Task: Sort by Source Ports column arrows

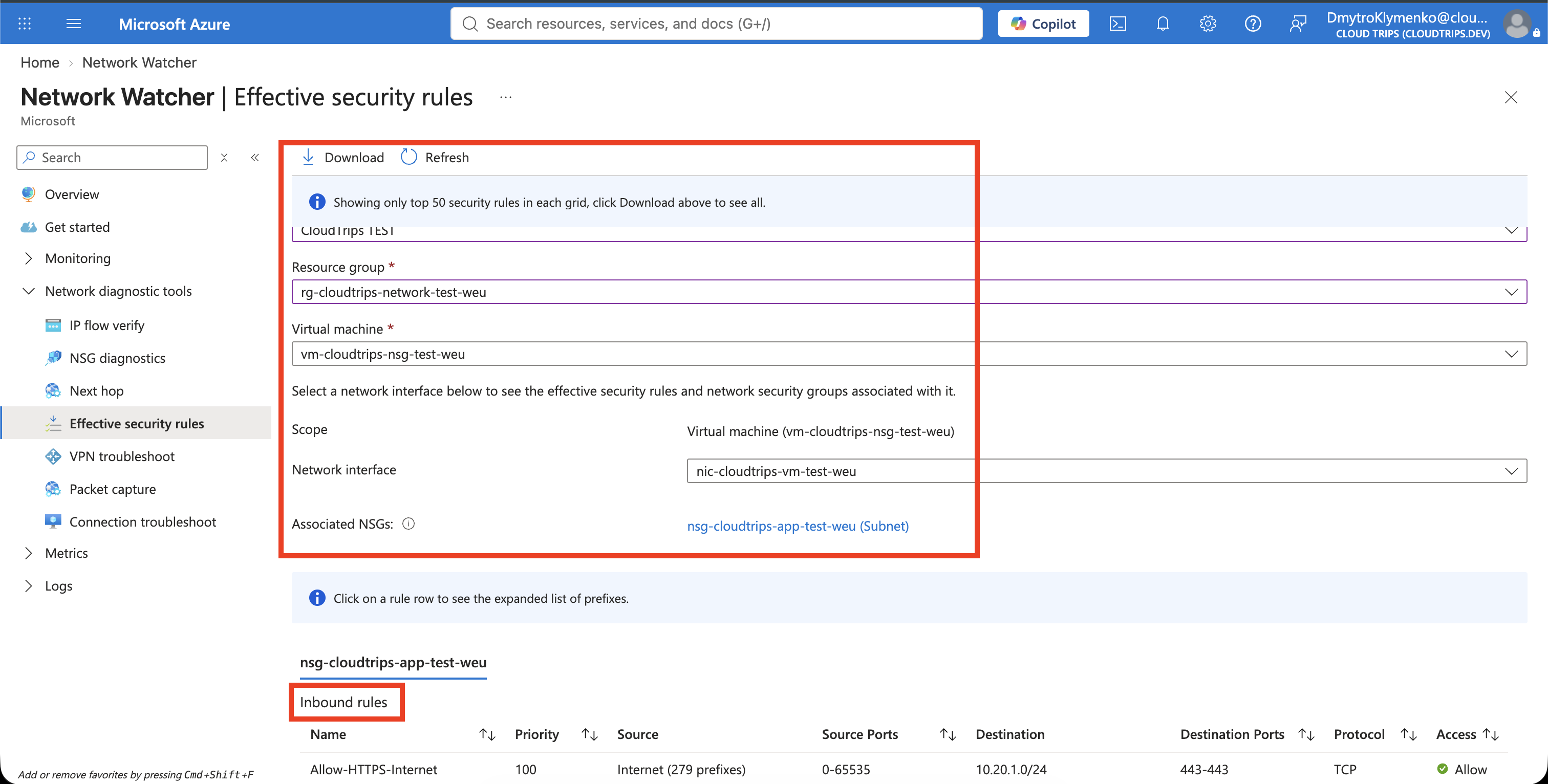Action: (948, 734)
